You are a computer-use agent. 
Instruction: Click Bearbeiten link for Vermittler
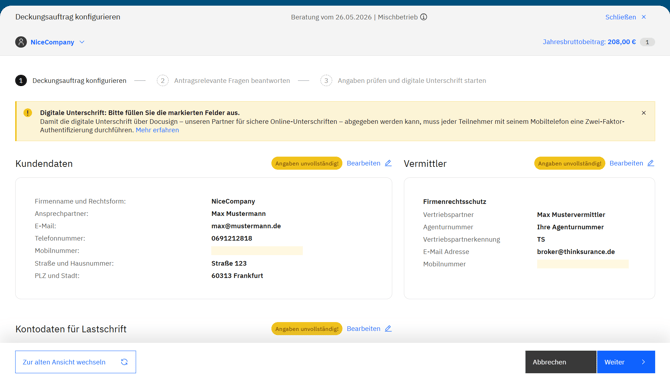626,163
